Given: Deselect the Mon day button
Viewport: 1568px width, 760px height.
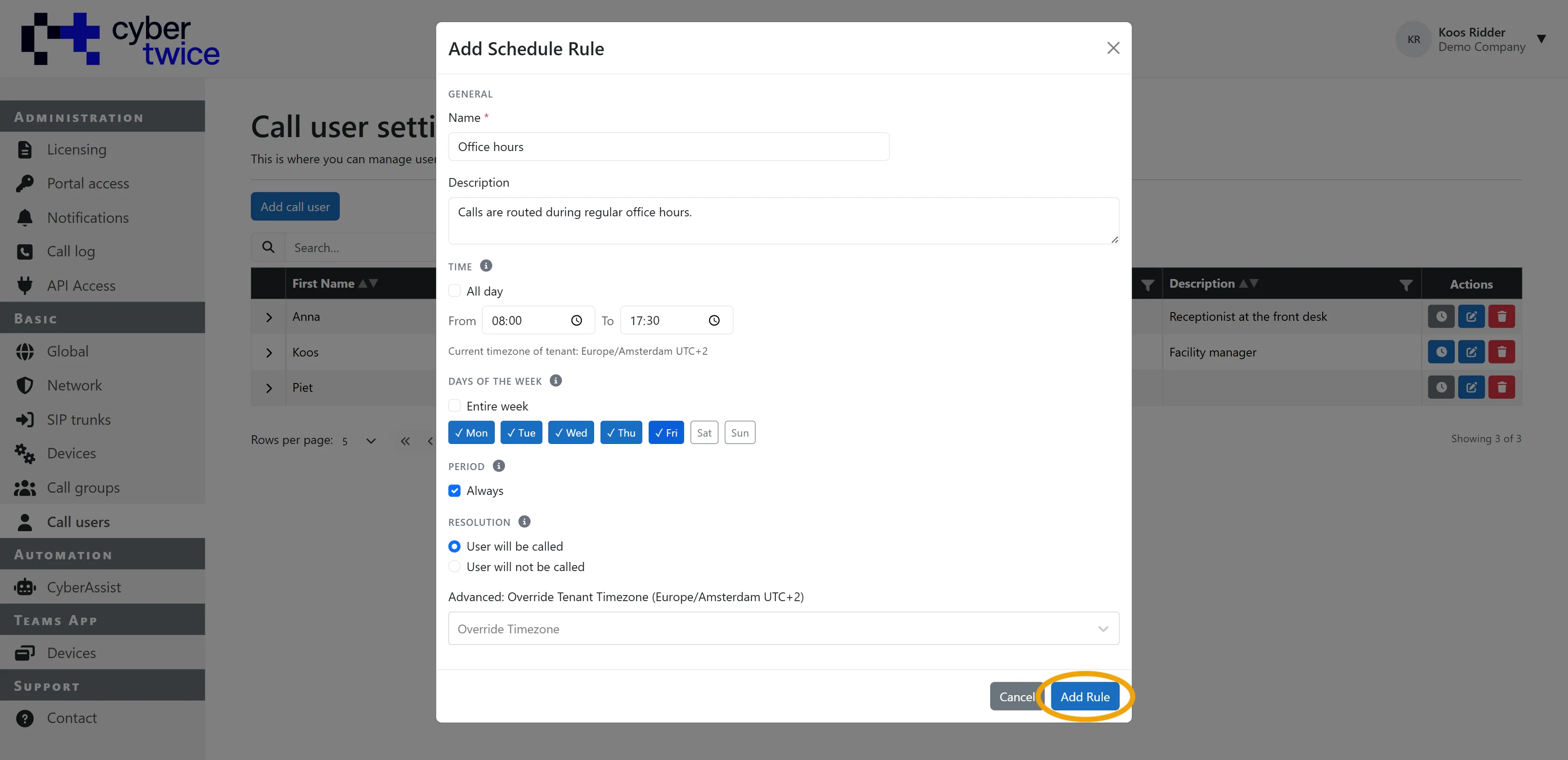Looking at the screenshot, I should [x=471, y=433].
